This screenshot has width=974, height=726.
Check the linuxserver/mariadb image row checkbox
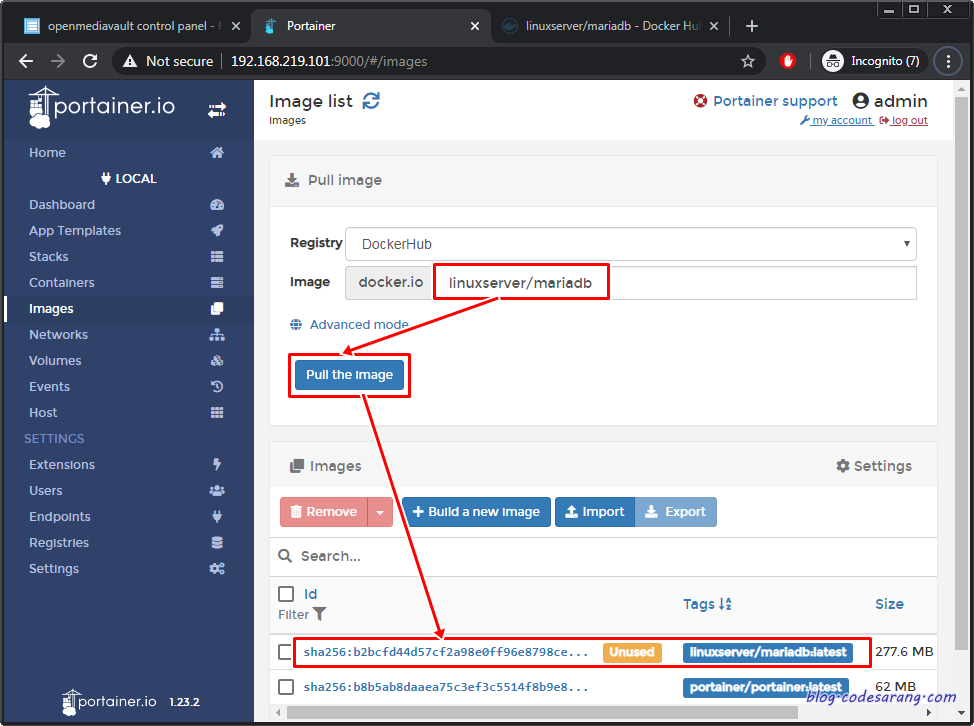pyautogui.click(x=285, y=652)
